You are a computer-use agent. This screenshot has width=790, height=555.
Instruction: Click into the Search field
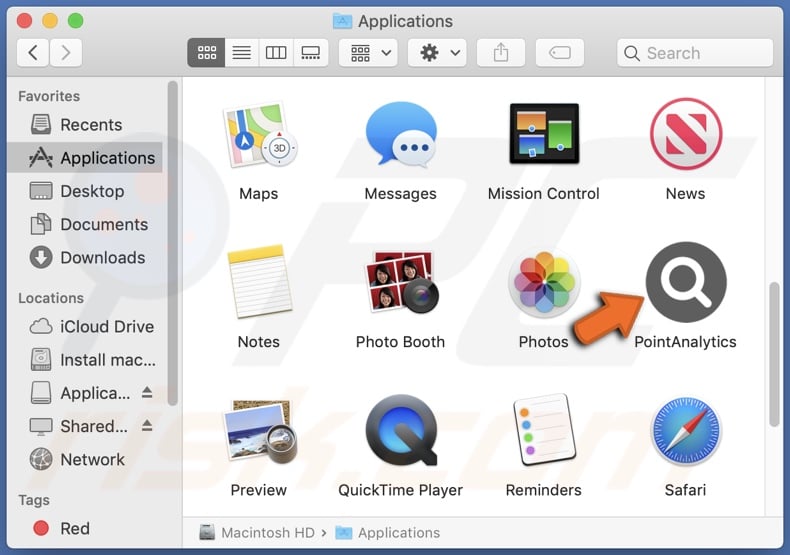click(695, 52)
